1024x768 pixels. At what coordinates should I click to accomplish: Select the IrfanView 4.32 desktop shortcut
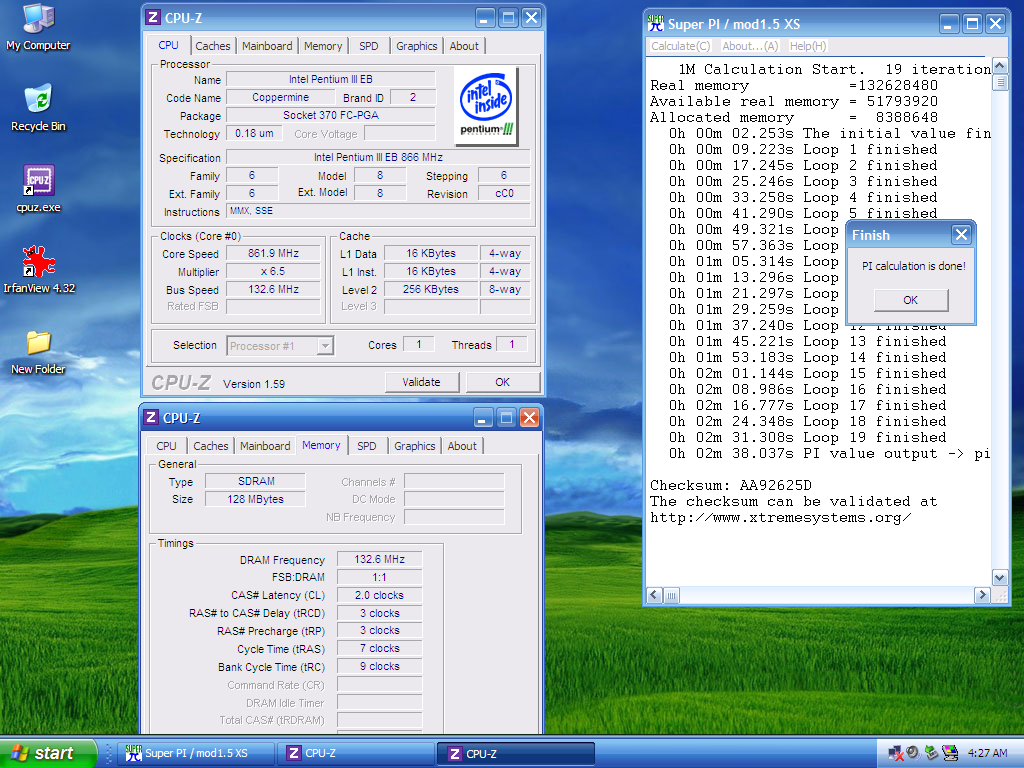point(39,270)
